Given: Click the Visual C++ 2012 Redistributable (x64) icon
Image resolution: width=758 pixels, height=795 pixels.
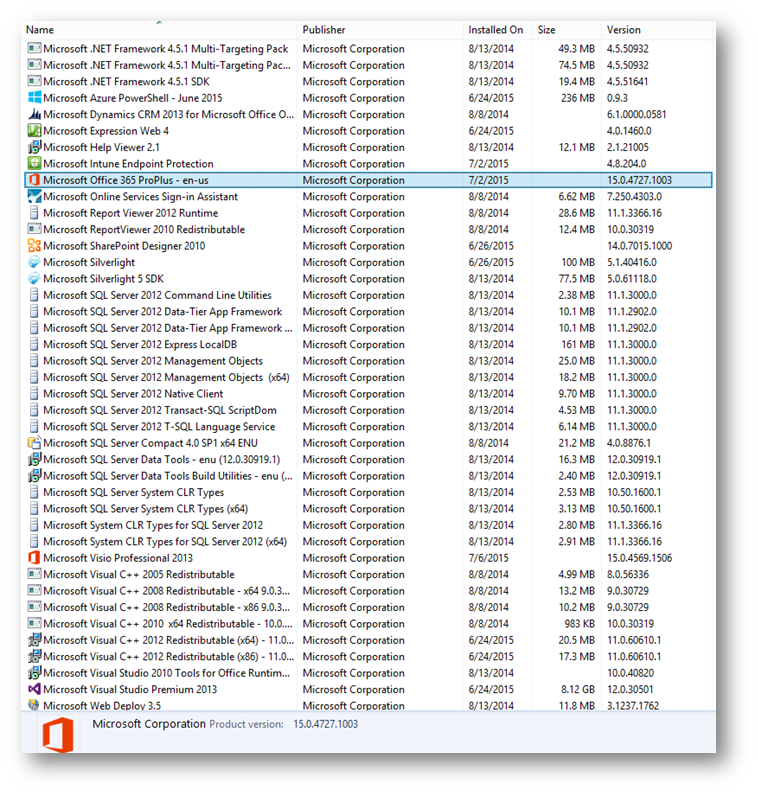Looking at the screenshot, I should coord(34,640).
